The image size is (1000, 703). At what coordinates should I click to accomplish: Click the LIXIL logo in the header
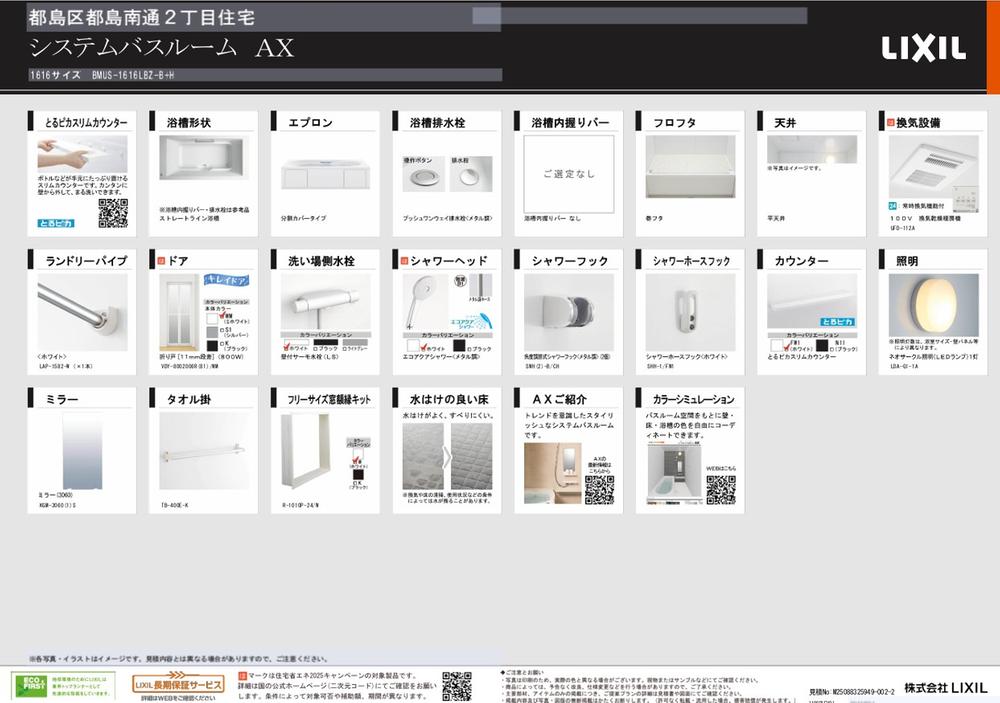pyautogui.click(x=923, y=47)
